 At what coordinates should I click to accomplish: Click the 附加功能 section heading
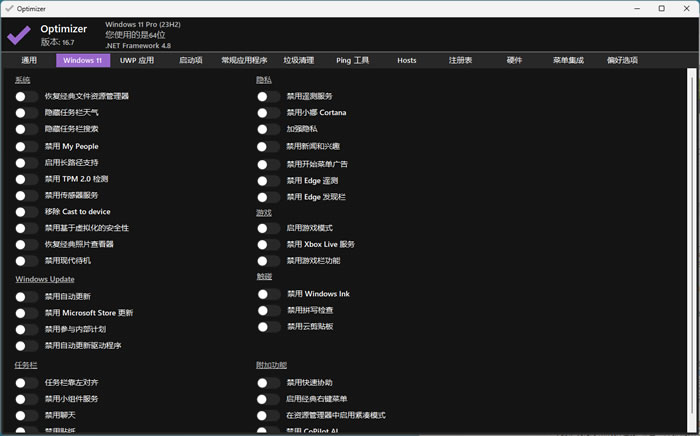pyautogui.click(x=271, y=365)
